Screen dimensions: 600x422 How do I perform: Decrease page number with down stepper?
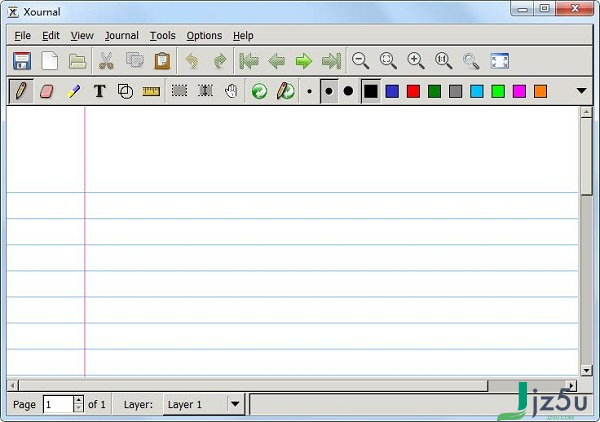click(78, 409)
